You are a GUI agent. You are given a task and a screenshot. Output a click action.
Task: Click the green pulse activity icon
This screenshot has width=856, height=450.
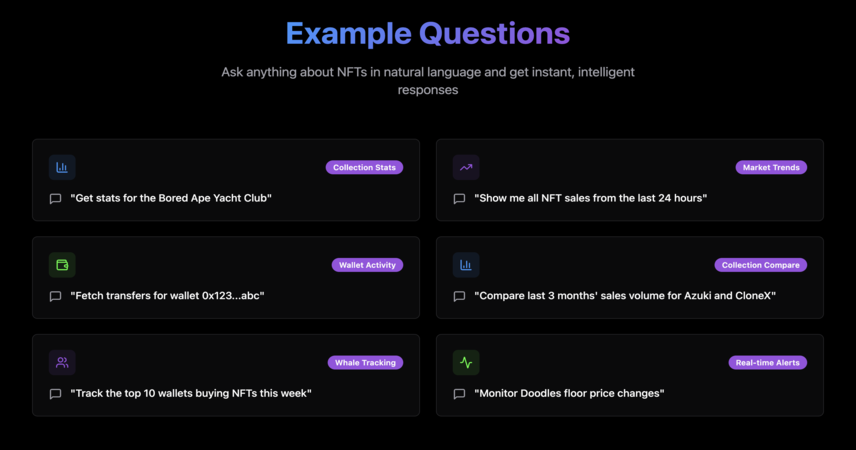tap(466, 362)
